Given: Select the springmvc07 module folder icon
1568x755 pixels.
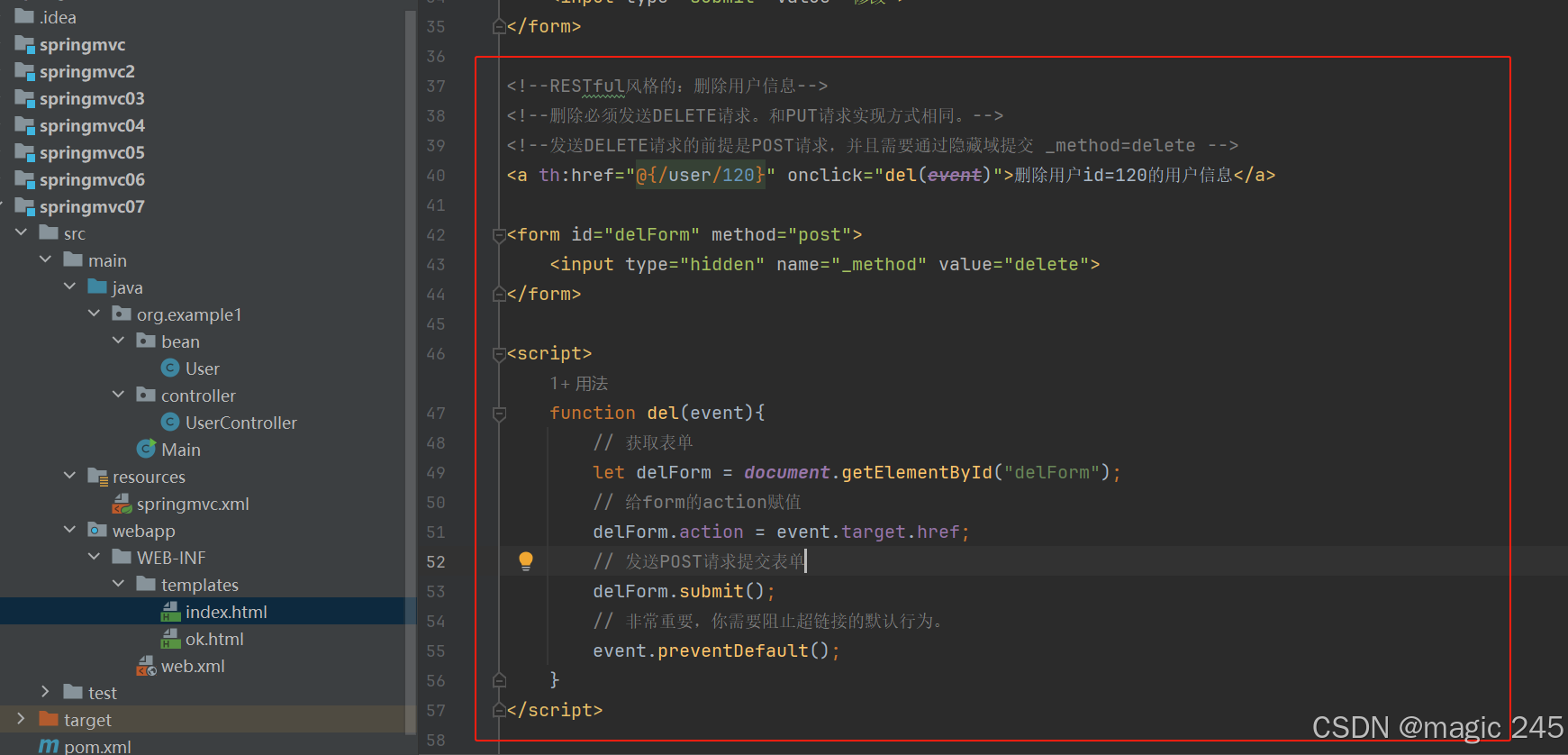Looking at the screenshot, I should [x=24, y=206].
